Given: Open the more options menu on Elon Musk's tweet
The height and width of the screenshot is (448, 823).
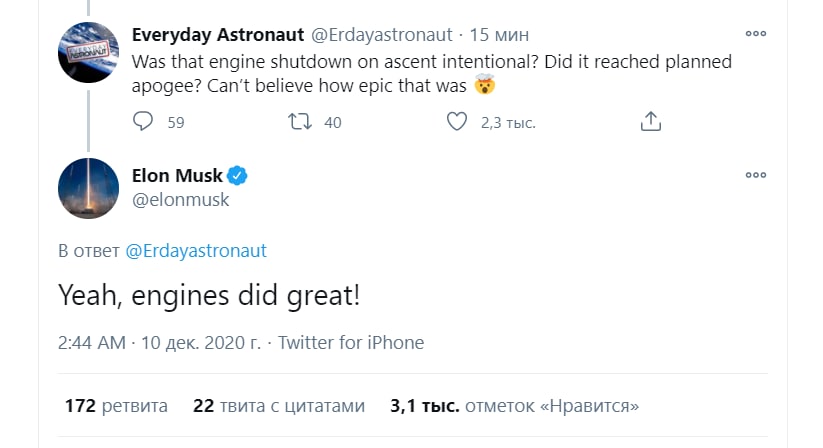Looking at the screenshot, I should click(x=756, y=175).
